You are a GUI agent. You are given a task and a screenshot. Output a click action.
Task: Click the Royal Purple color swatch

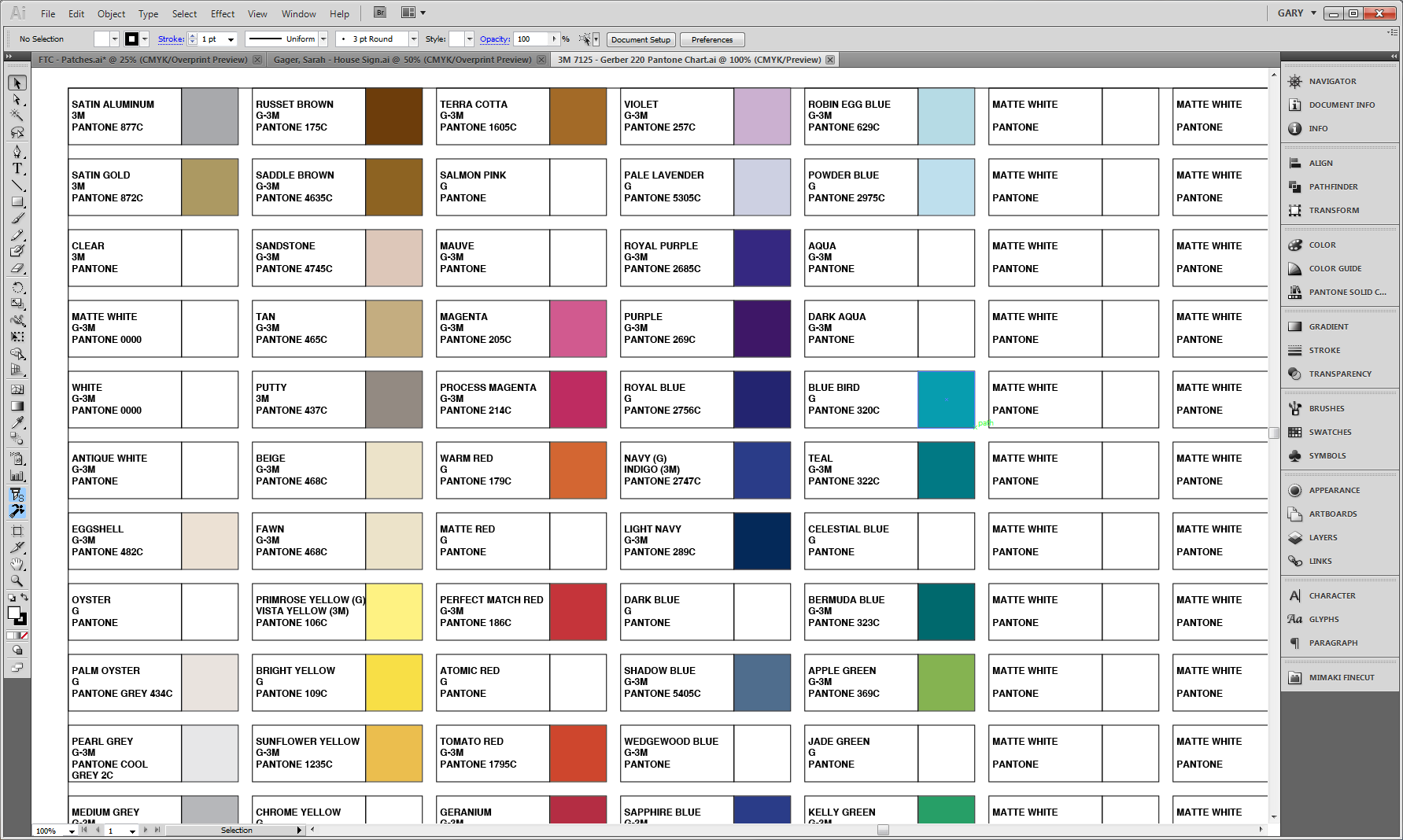click(762, 258)
